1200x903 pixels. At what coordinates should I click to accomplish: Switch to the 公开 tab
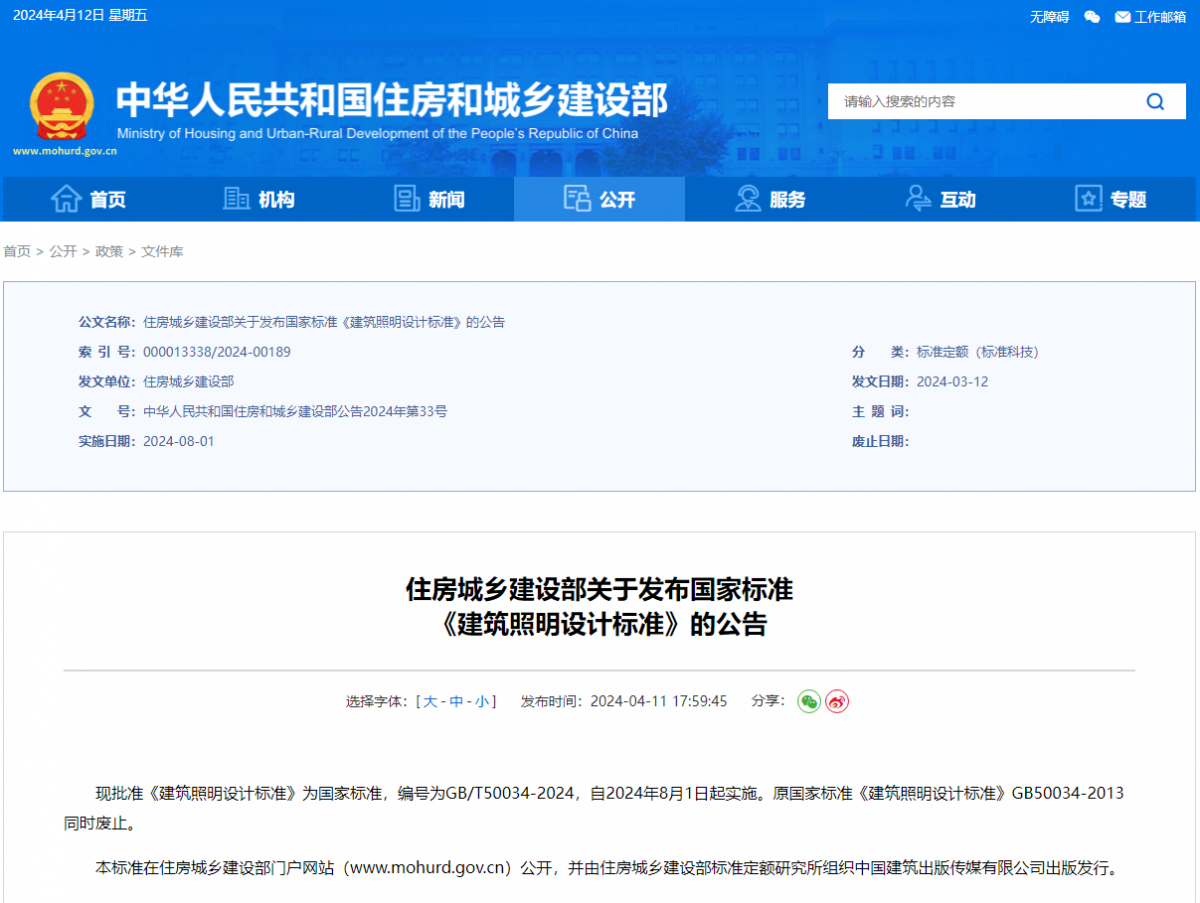point(599,199)
